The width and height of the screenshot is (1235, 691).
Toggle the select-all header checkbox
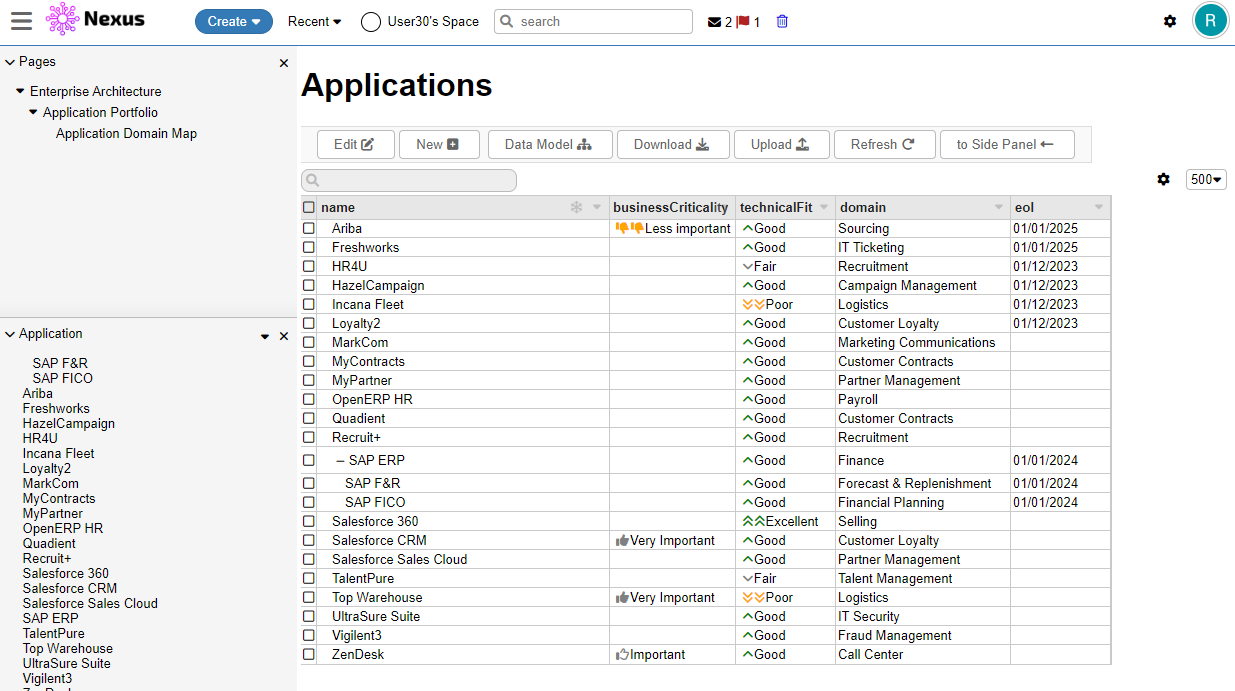coord(309,207)
